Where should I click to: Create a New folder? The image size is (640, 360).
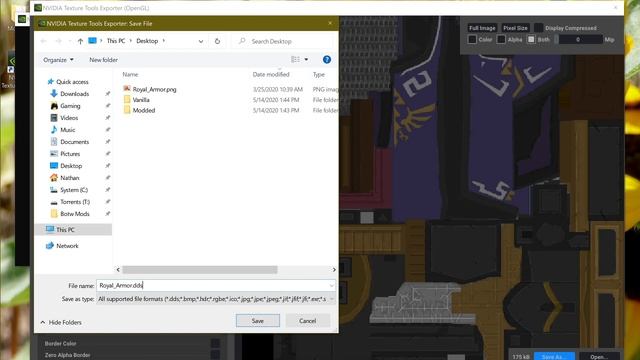103,60
